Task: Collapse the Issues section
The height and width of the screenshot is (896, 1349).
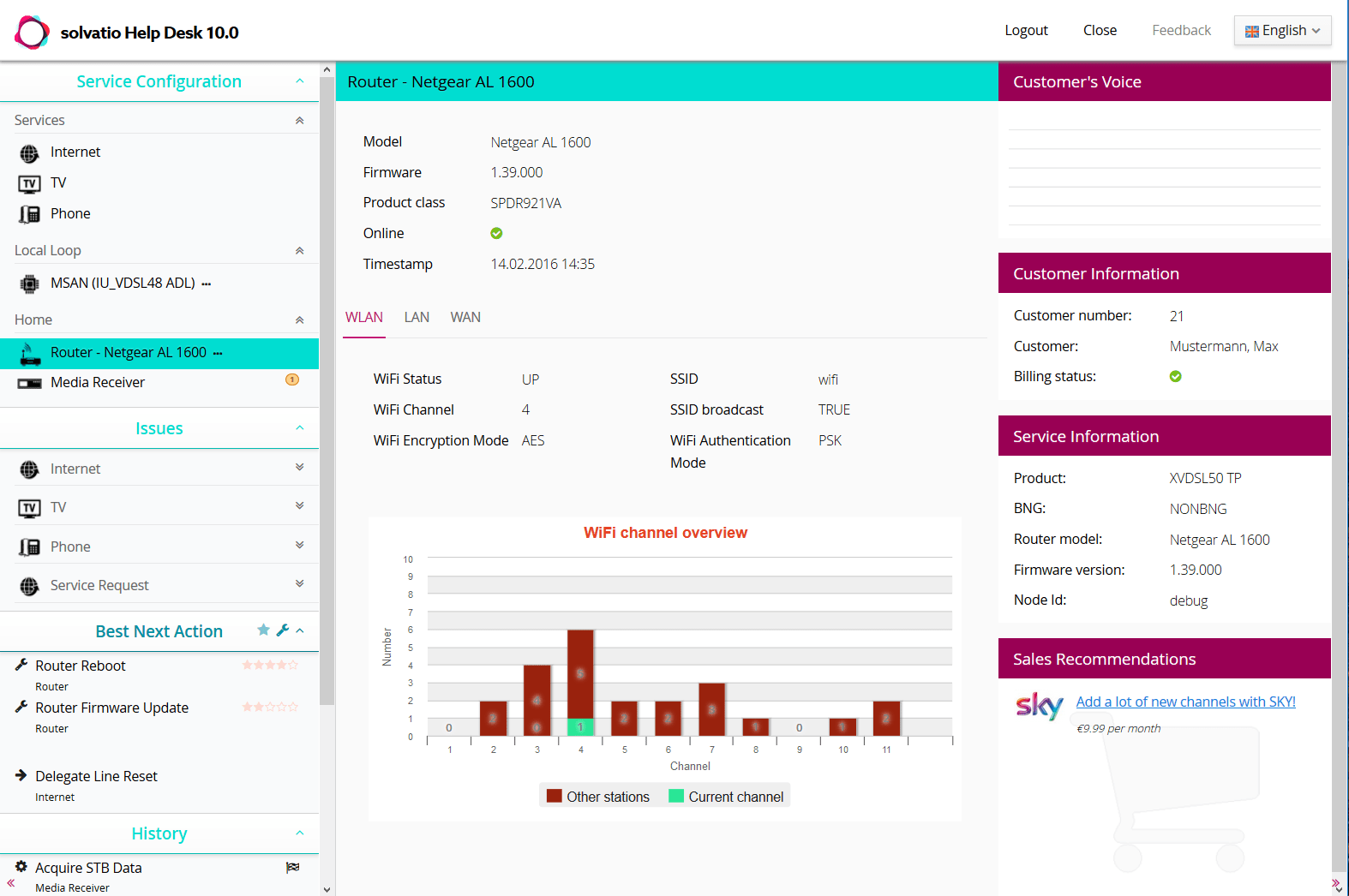Action: pyautogui.click(x=300, y=428)
